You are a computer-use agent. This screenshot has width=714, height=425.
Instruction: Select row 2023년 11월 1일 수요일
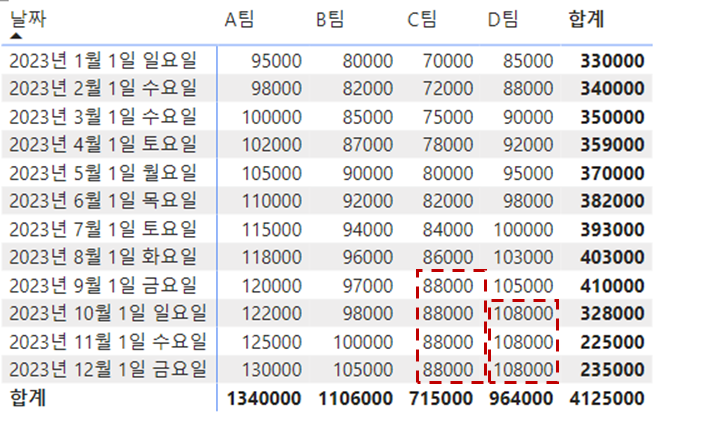(108, 342)
